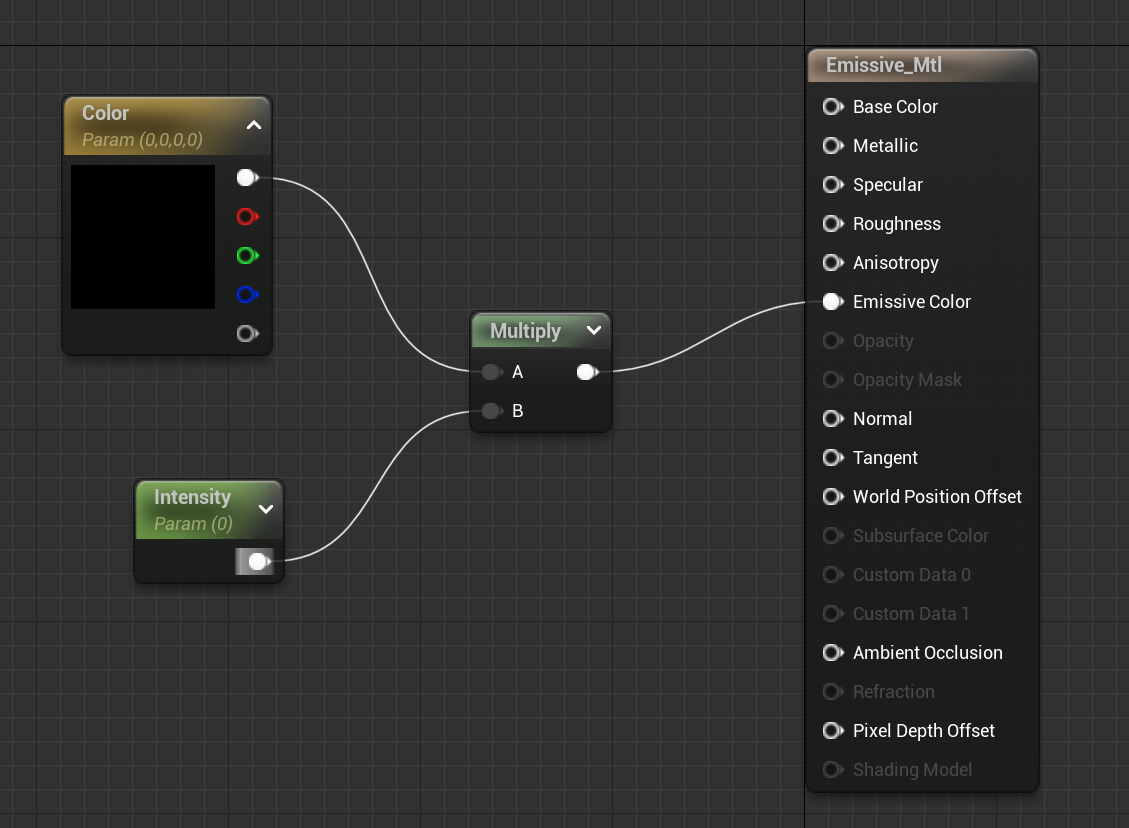Screen dimensions: 1129x828
Task: Click the Emissive Color input pin
Action: (831, 302)
